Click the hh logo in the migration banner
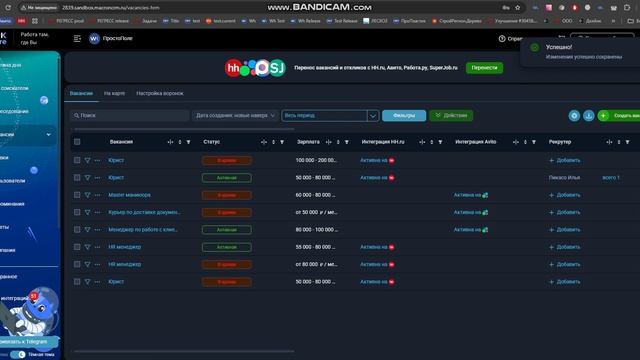This screenshot has height=360, width=640. [x=233, y=68]
